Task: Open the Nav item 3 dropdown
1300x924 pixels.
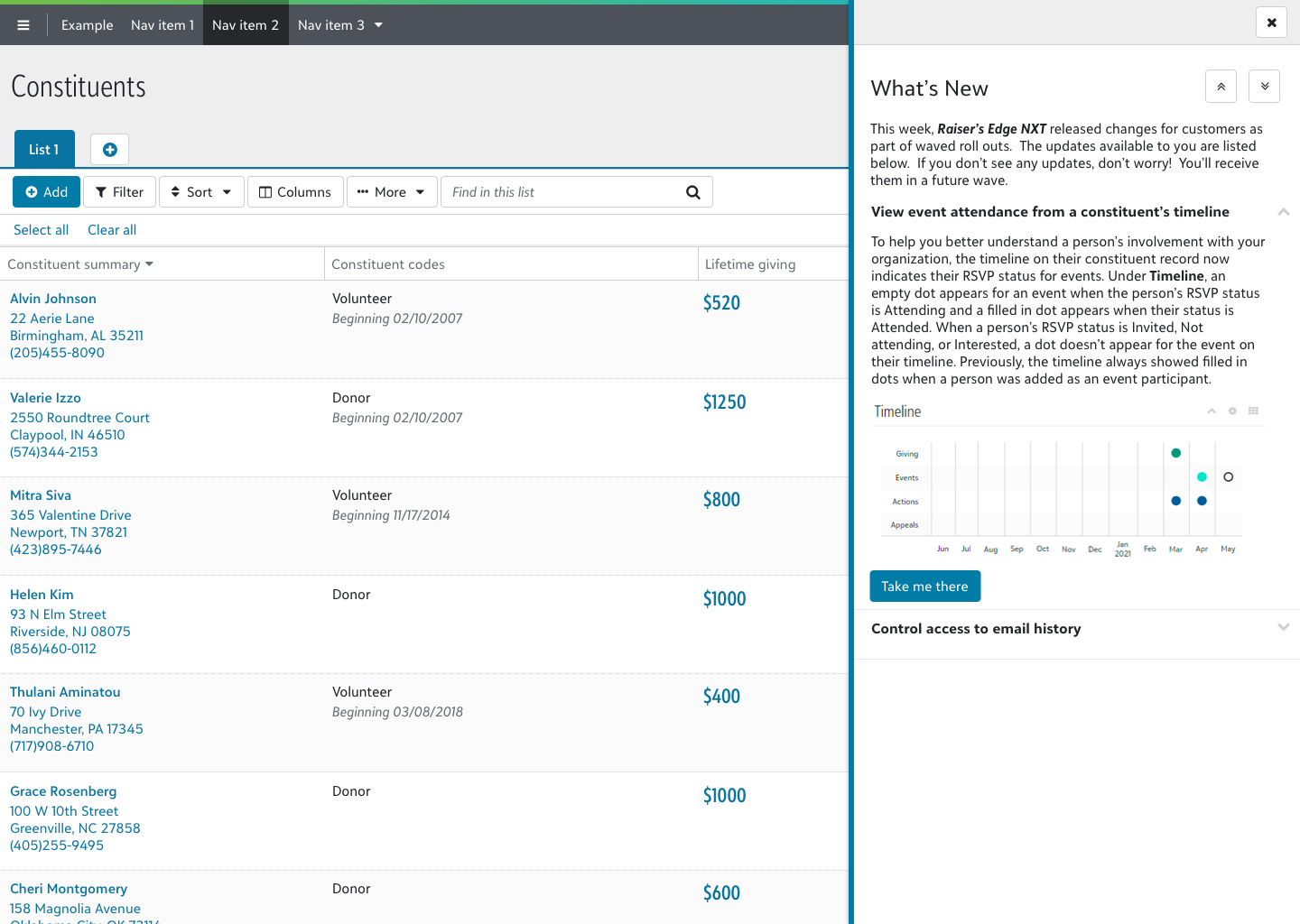Action: 340,25
